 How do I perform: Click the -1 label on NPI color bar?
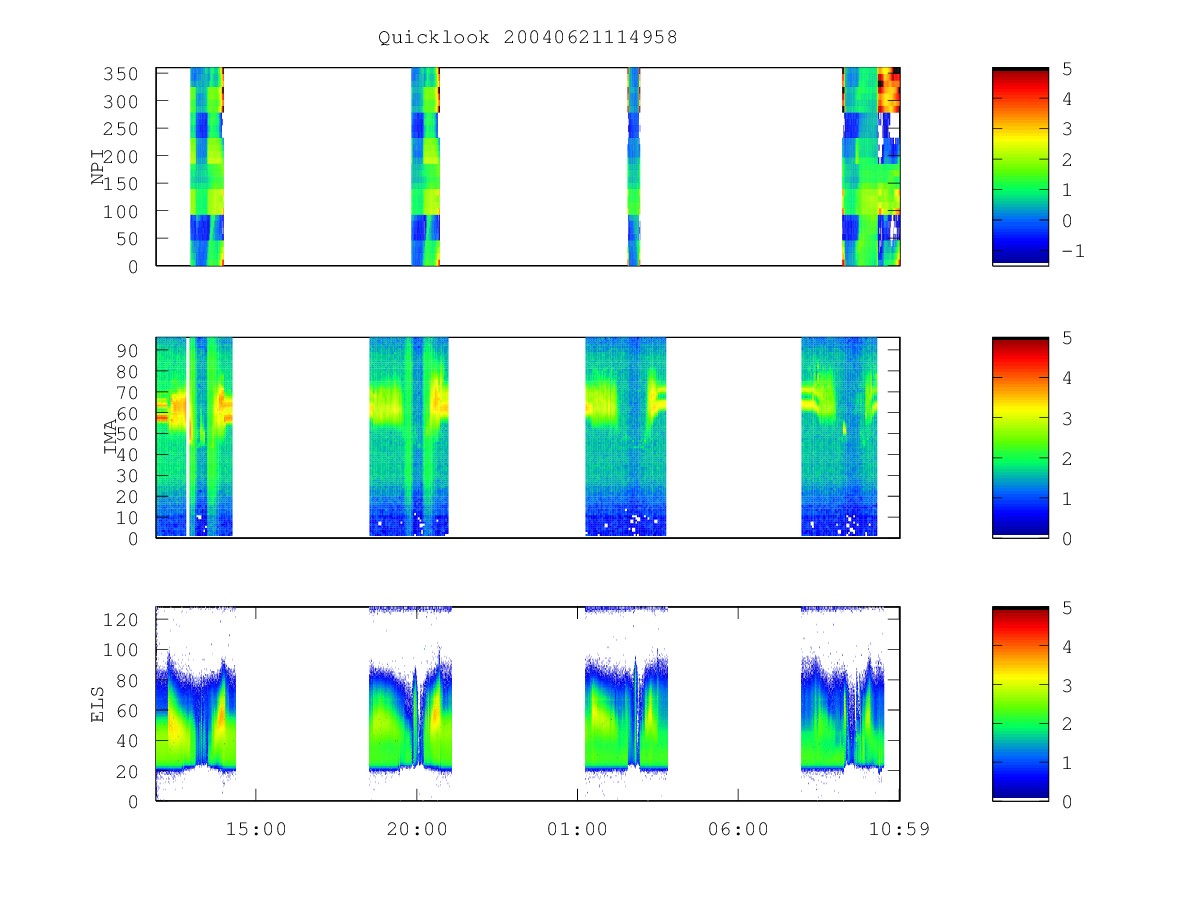coord(1072,251)
